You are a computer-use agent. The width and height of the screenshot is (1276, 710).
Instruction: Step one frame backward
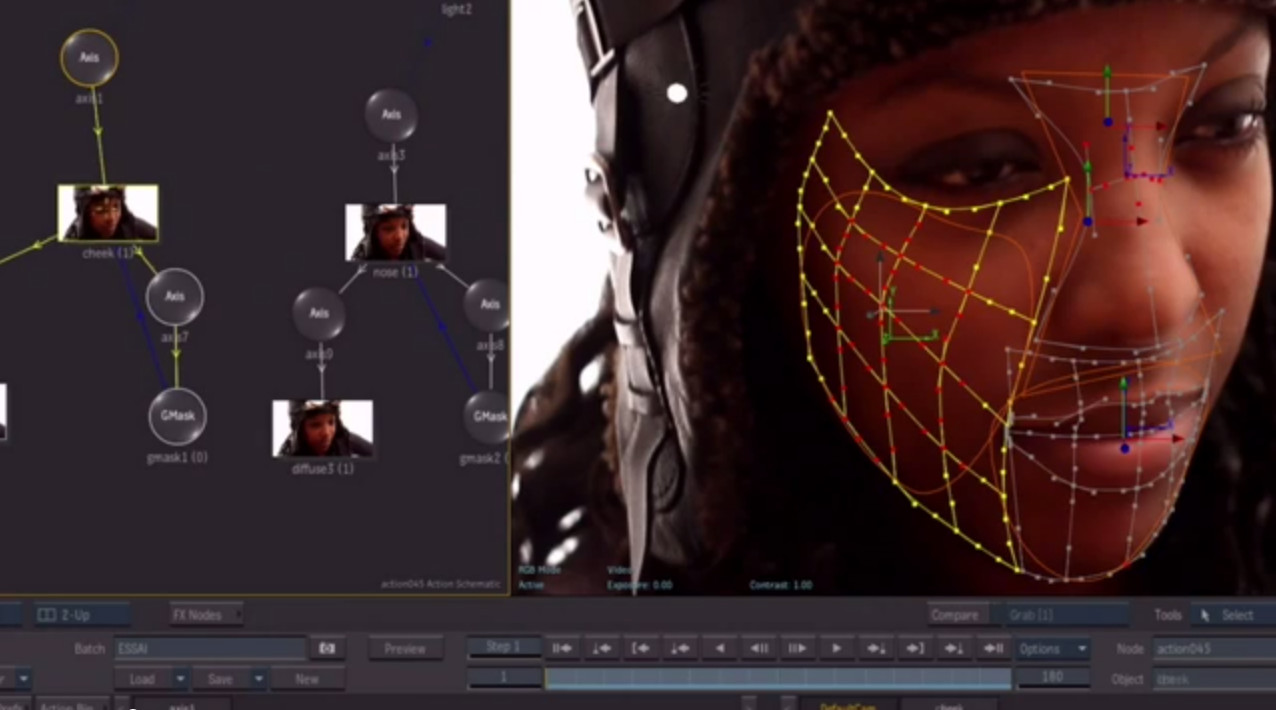click(x=759, y=648)
